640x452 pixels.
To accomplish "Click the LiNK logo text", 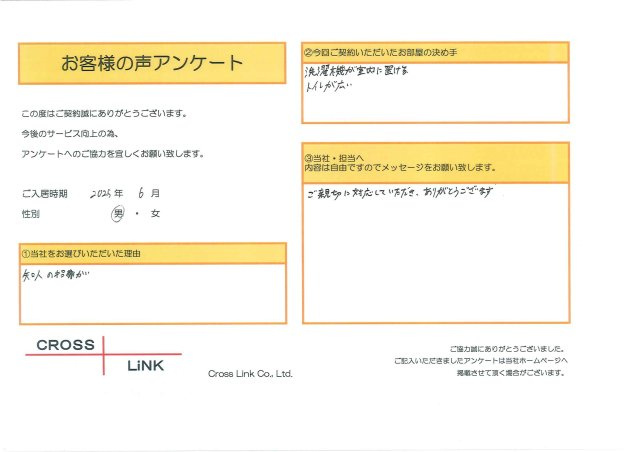I will pos(145,365).
